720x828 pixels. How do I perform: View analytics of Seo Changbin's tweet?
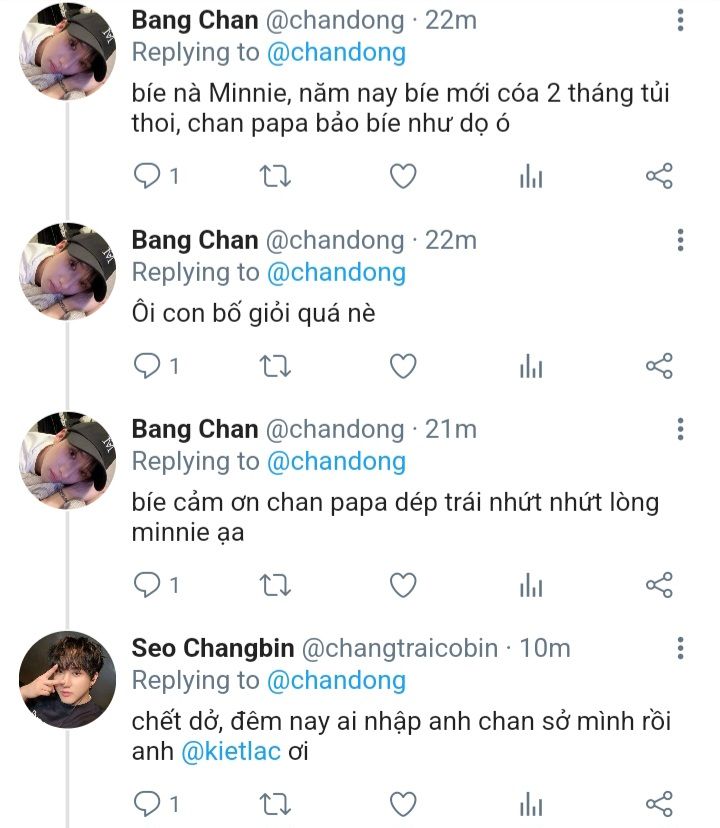(531, 803)
